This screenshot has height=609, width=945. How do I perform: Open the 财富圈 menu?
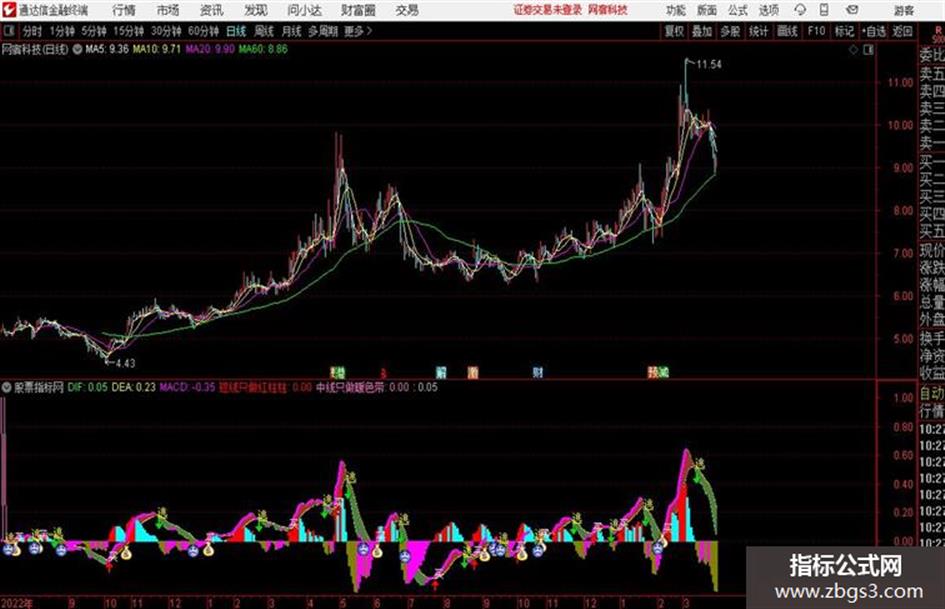(358, 10)
